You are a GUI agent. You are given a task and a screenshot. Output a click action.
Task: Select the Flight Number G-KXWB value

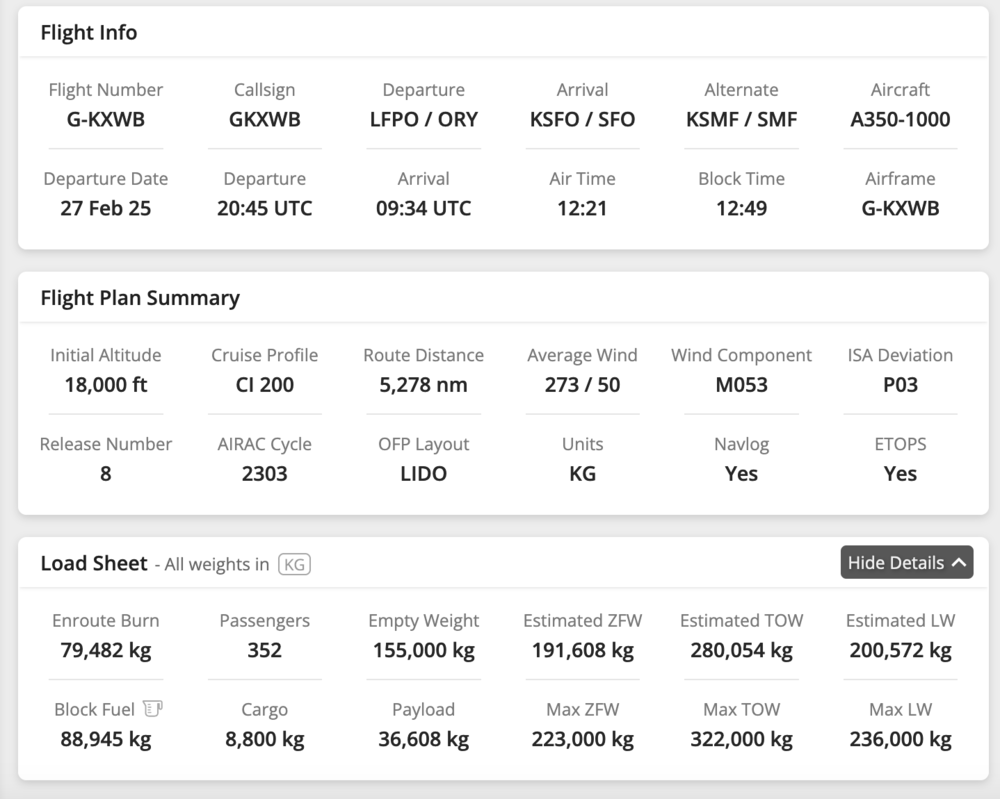click(105, 119)
